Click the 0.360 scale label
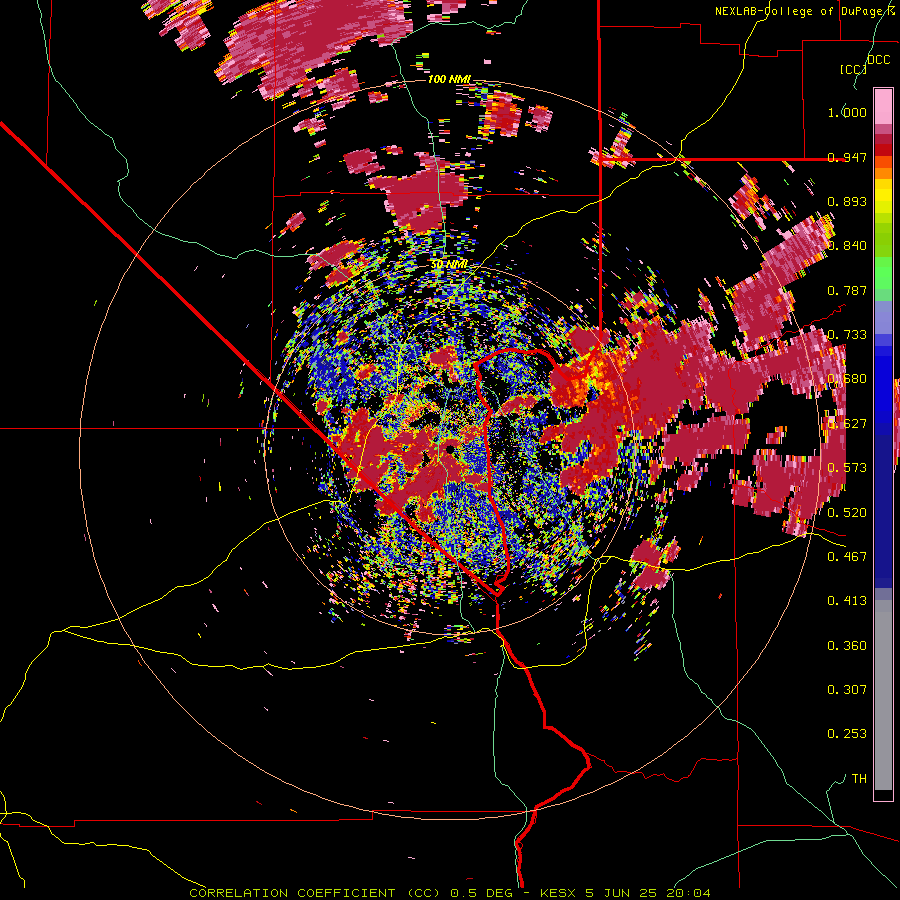 click(x=847, y=645)
